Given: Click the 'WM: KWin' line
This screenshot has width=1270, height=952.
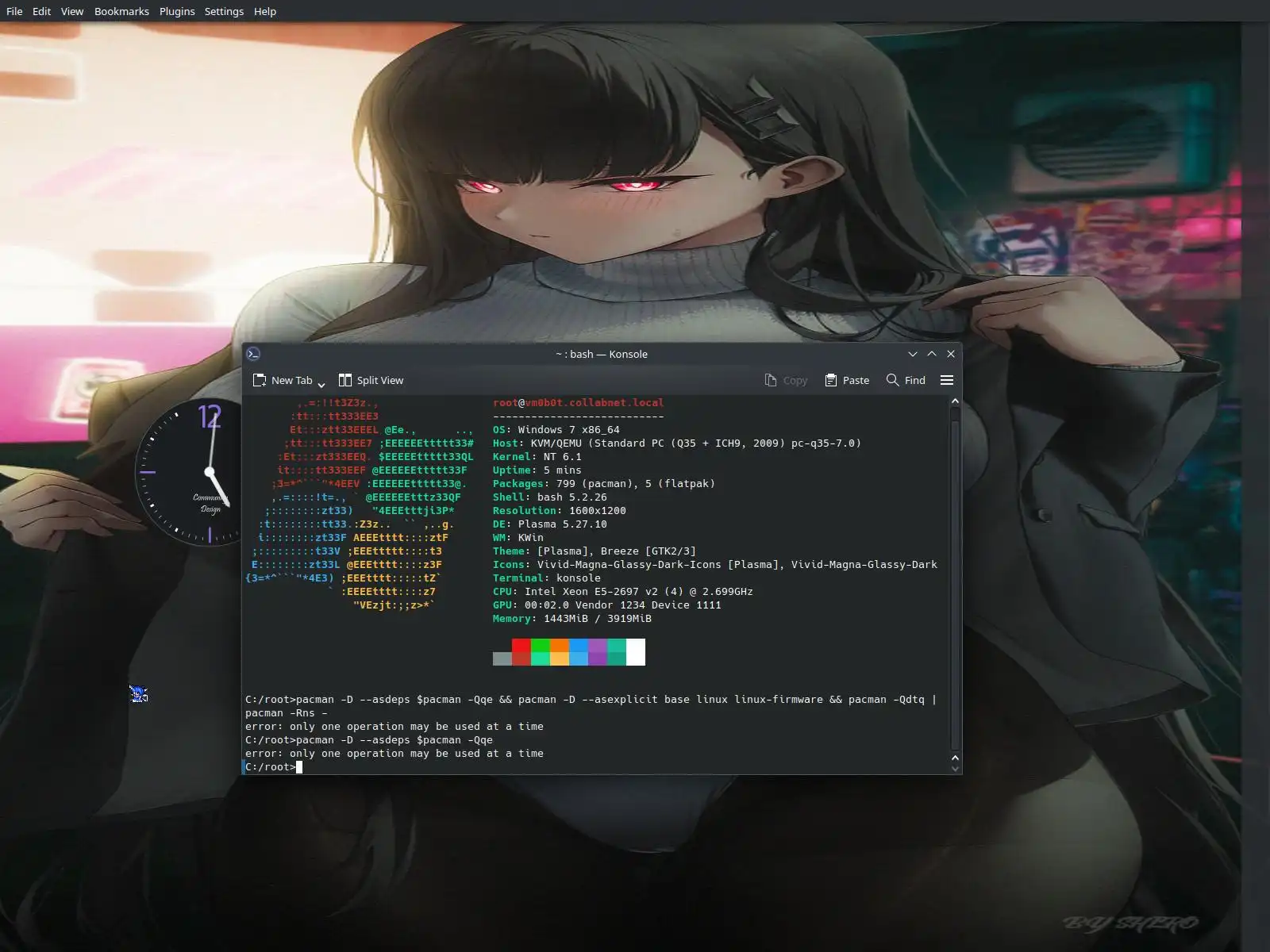Looking at the screenshot, I should [x=518, y=538].
